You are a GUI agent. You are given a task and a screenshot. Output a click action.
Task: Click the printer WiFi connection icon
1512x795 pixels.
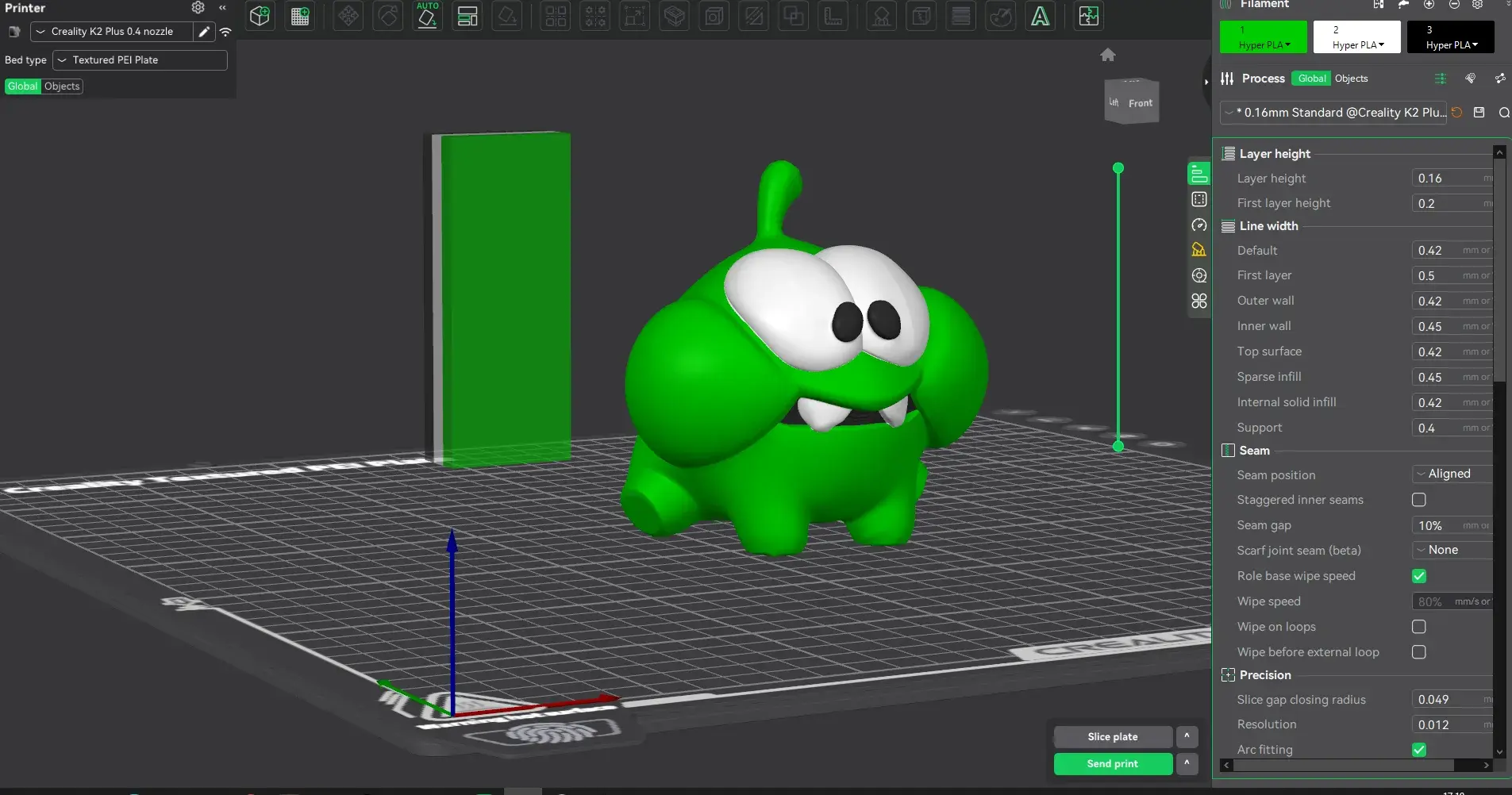click(225, 32)
